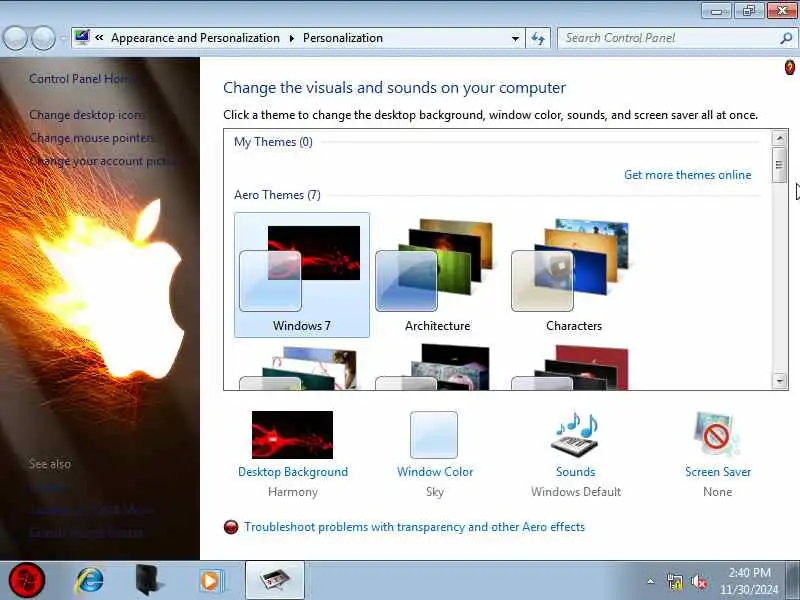Click the Personalization breadcrumb

343,38
